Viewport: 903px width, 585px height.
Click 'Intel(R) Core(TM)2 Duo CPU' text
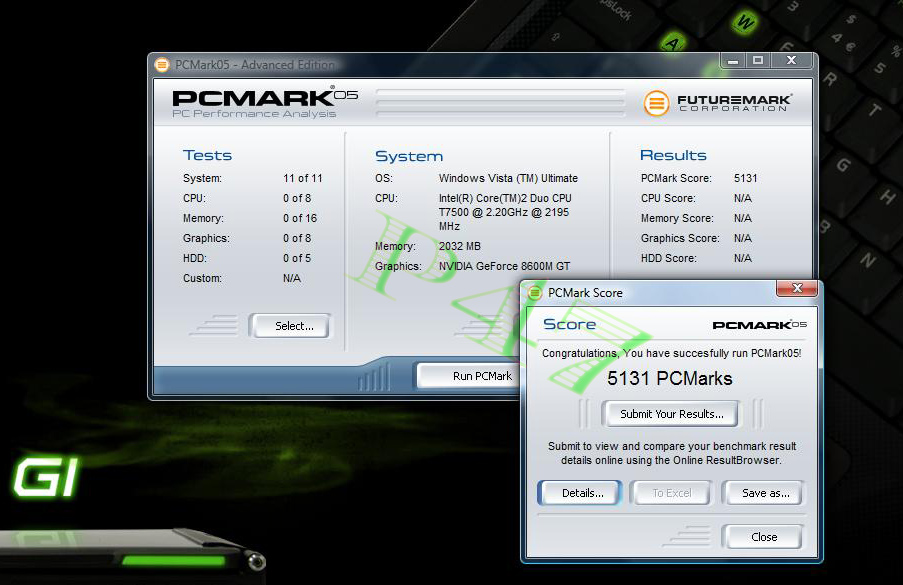point(505,198)
